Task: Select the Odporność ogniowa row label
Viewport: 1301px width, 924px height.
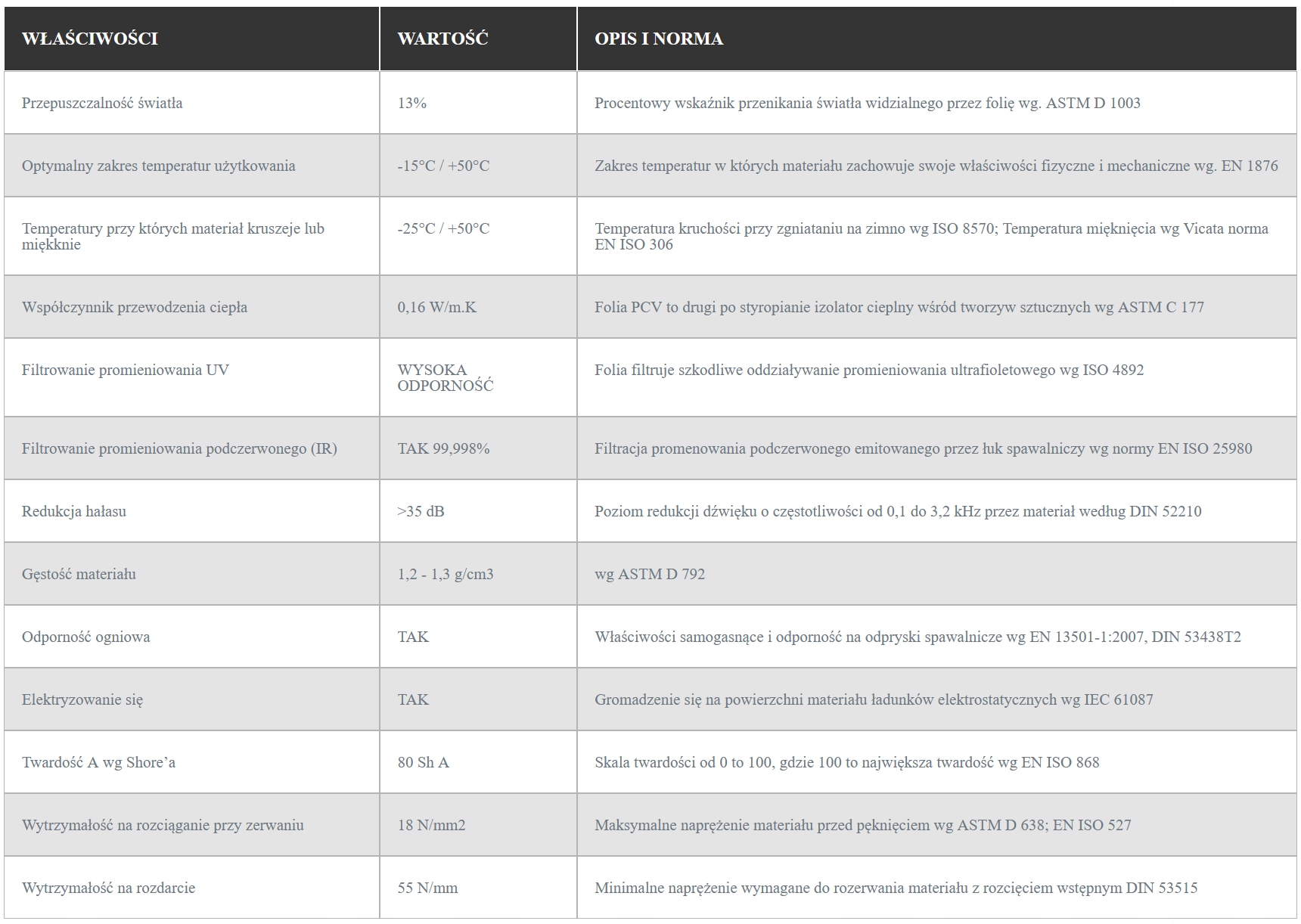Action: click(x=85, y=637)
